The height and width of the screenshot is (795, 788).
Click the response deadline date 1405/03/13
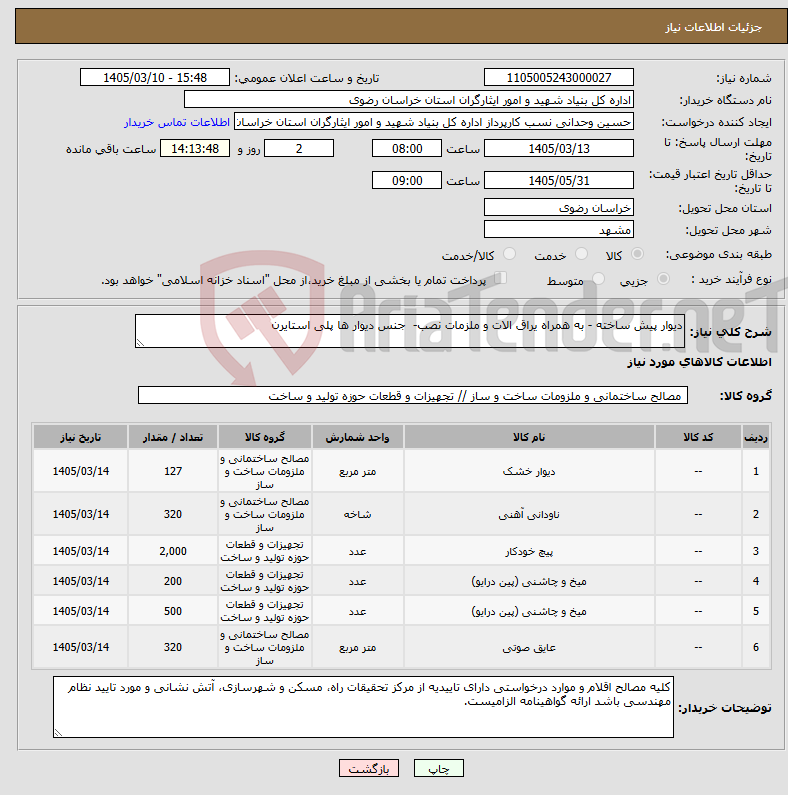coord(559,149)
